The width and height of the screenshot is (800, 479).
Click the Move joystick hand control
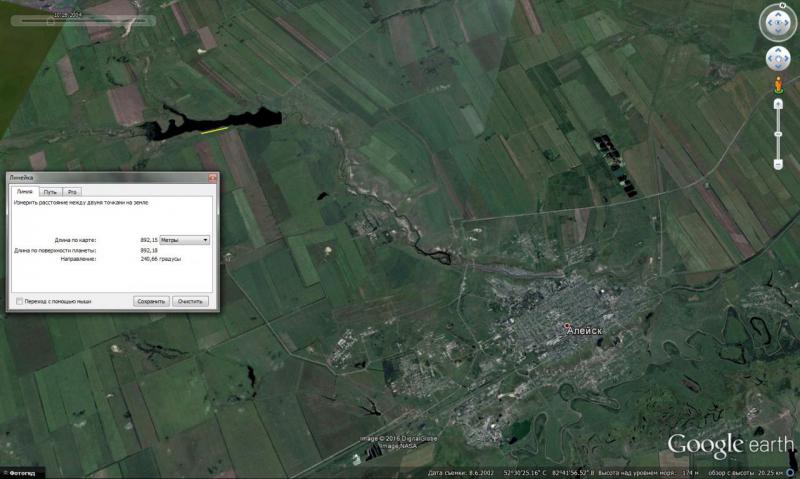(778, 59)
